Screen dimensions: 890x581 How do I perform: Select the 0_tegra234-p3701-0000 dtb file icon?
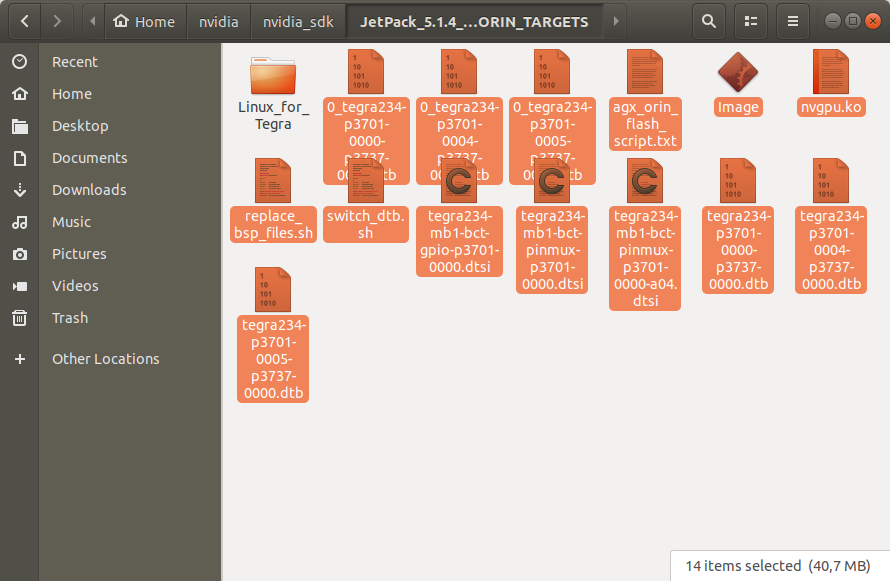click(x=366, y=72)
